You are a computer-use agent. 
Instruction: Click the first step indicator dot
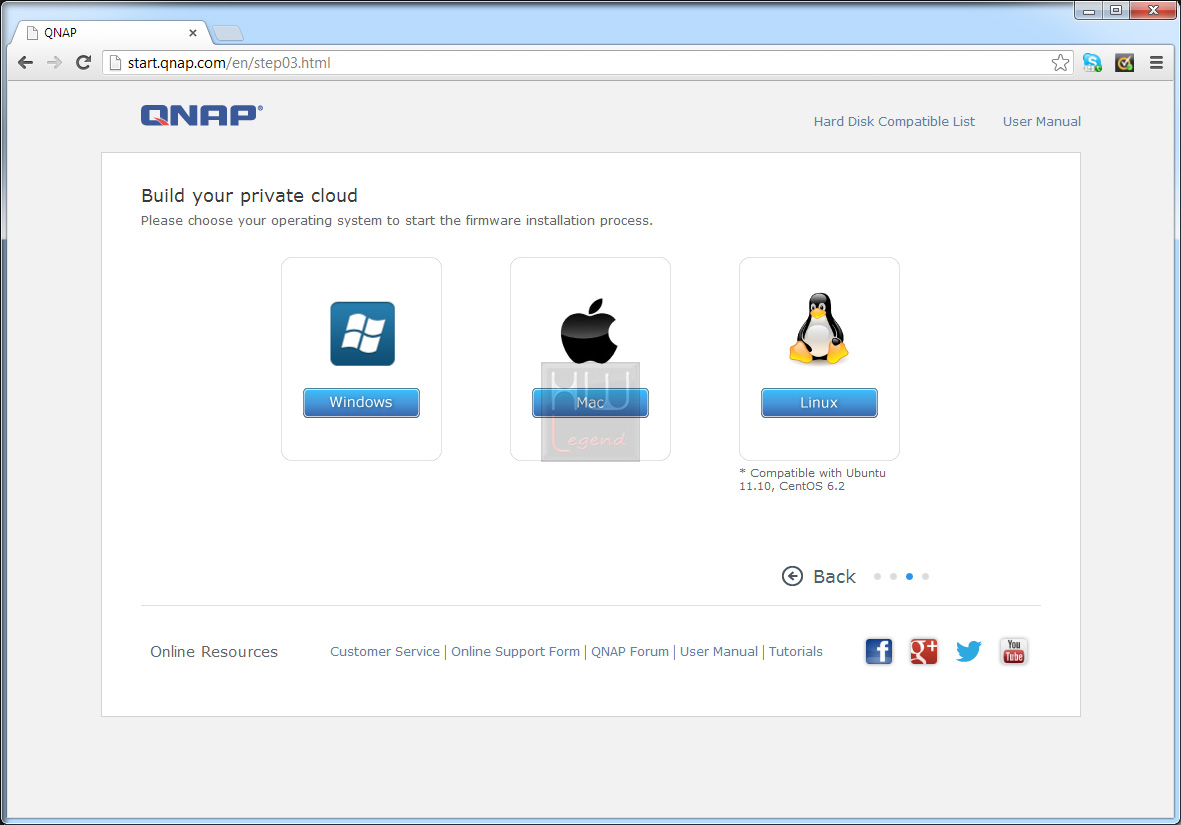877,576
